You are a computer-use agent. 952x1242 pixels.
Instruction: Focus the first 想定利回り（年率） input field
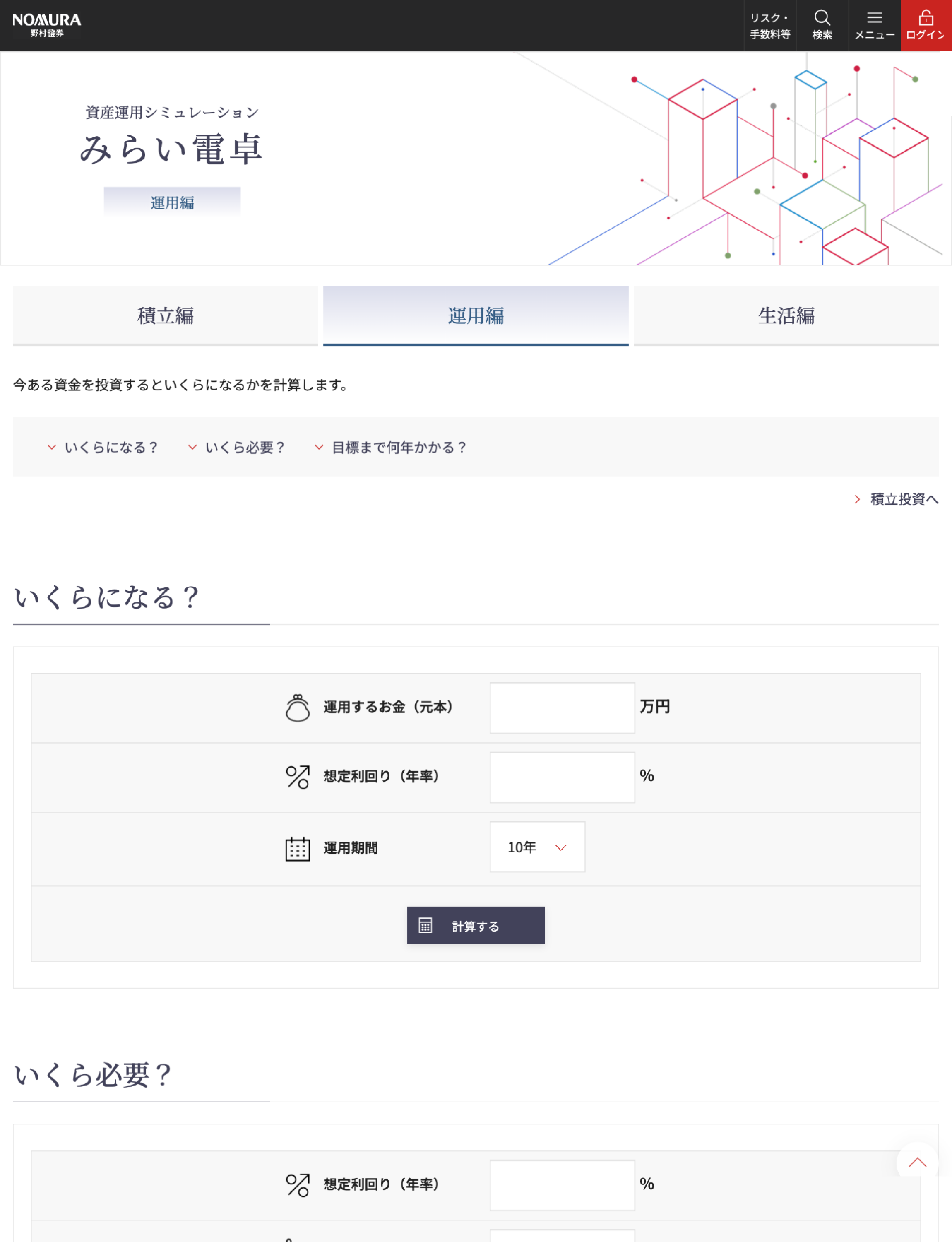(x=562, y=777)
